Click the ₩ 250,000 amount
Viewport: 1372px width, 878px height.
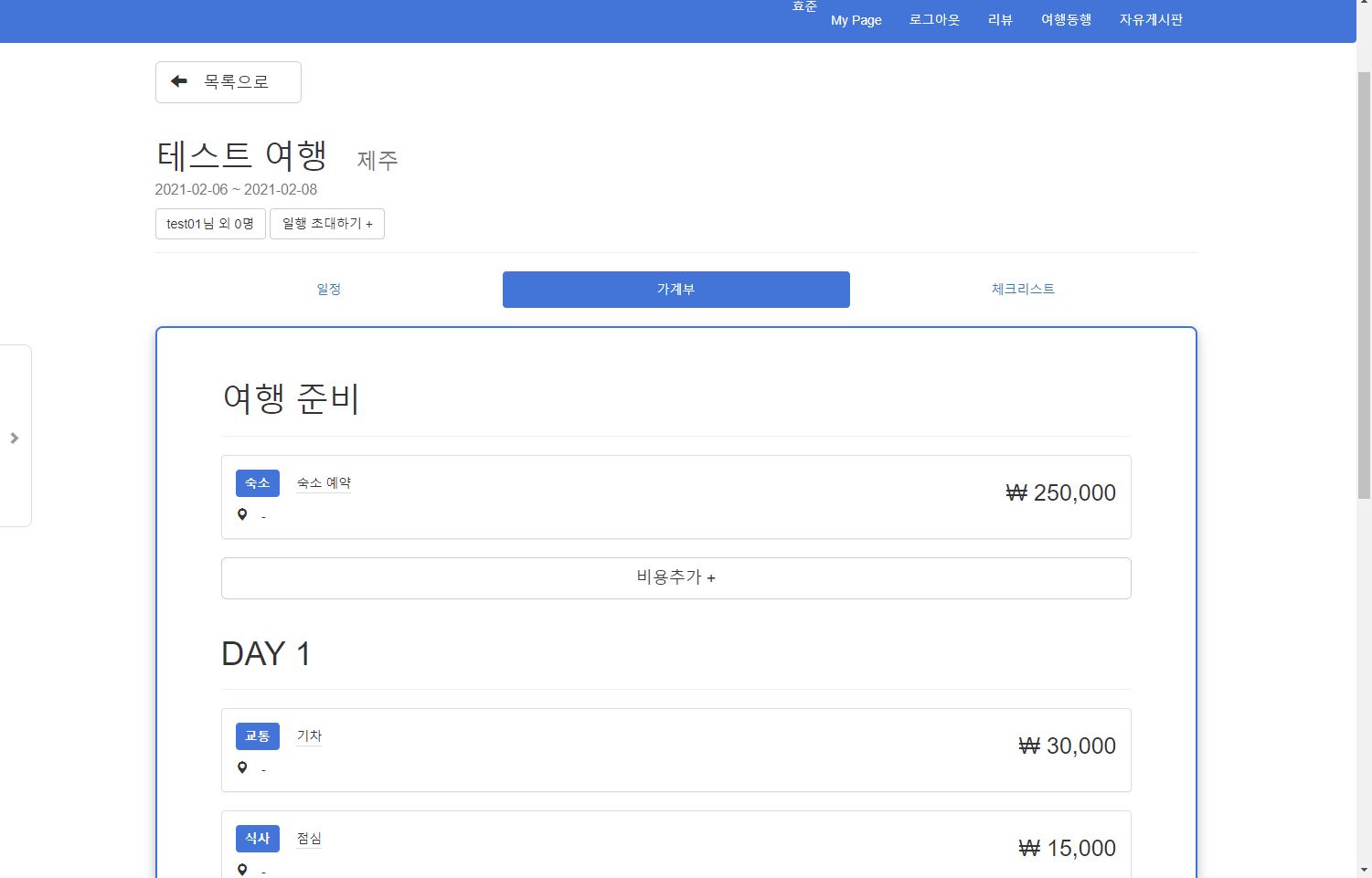[1060, 492]
